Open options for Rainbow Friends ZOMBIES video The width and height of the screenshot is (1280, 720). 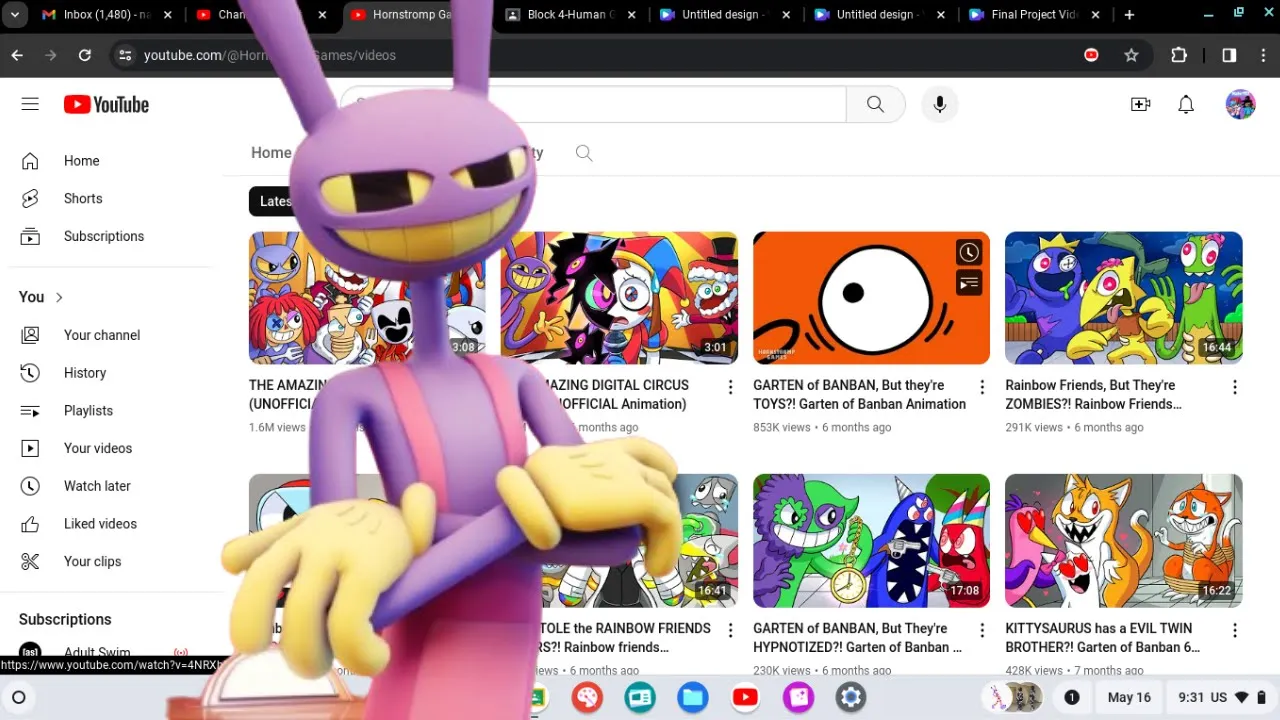(x=1234, y=387)
